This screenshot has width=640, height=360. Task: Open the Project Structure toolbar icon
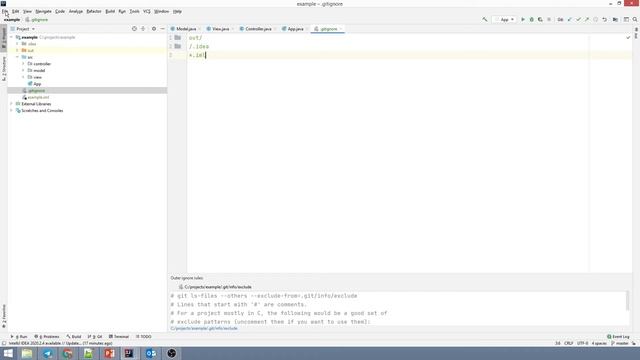pos(615,20)
